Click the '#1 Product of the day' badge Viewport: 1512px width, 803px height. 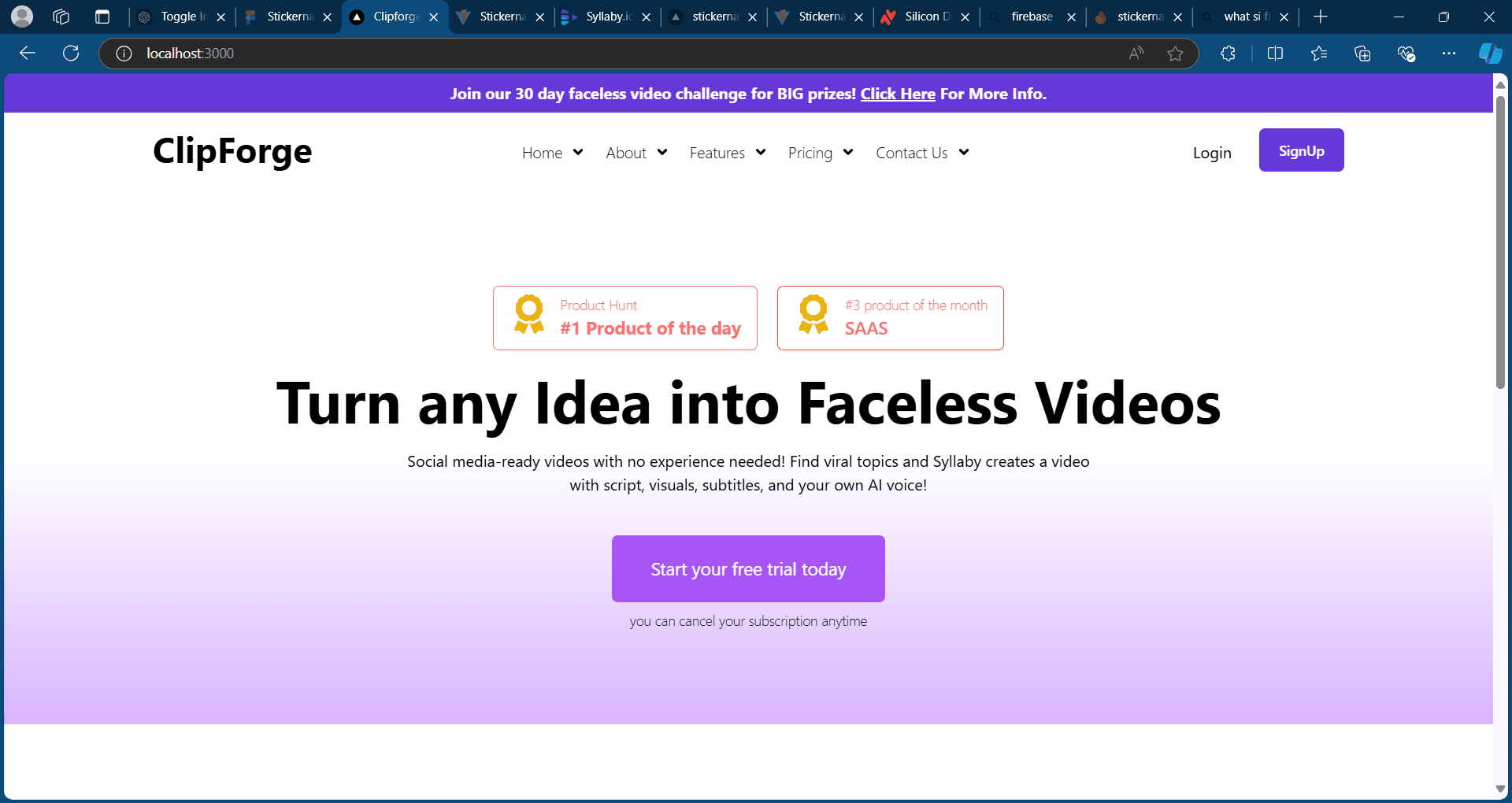625,318
